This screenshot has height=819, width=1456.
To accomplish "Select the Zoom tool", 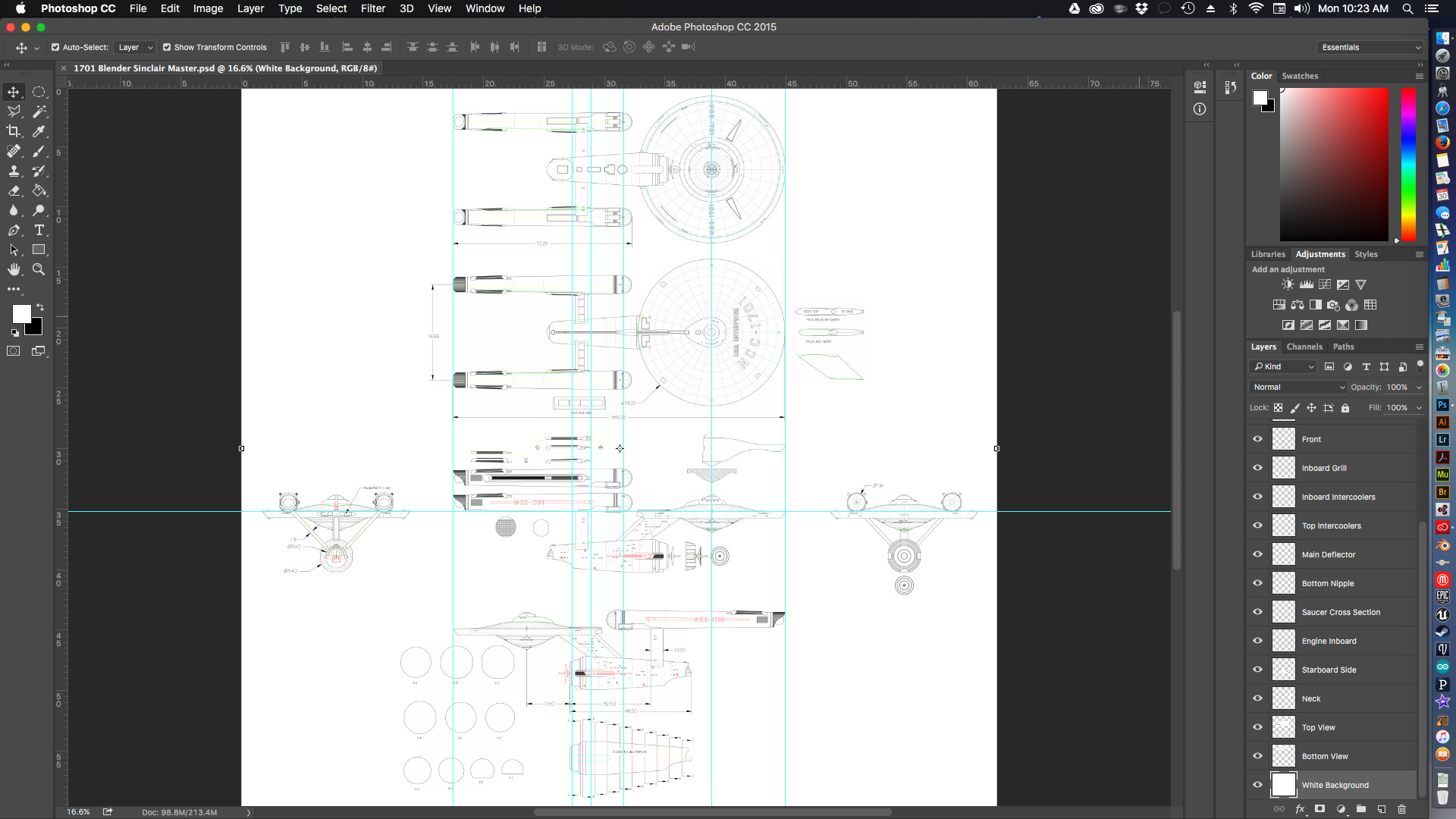I will [x=39, y=269].
